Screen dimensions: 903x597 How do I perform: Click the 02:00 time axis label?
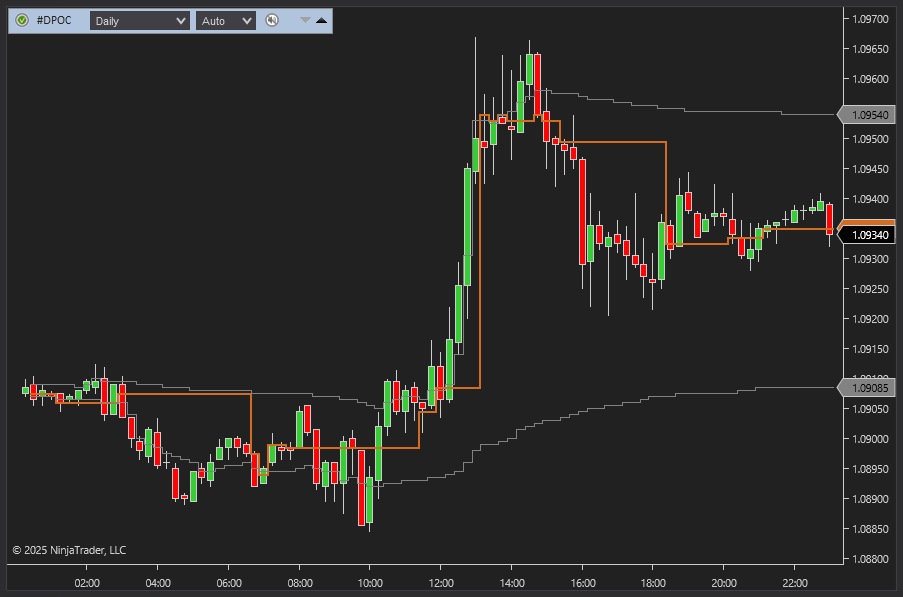point(87,583)
